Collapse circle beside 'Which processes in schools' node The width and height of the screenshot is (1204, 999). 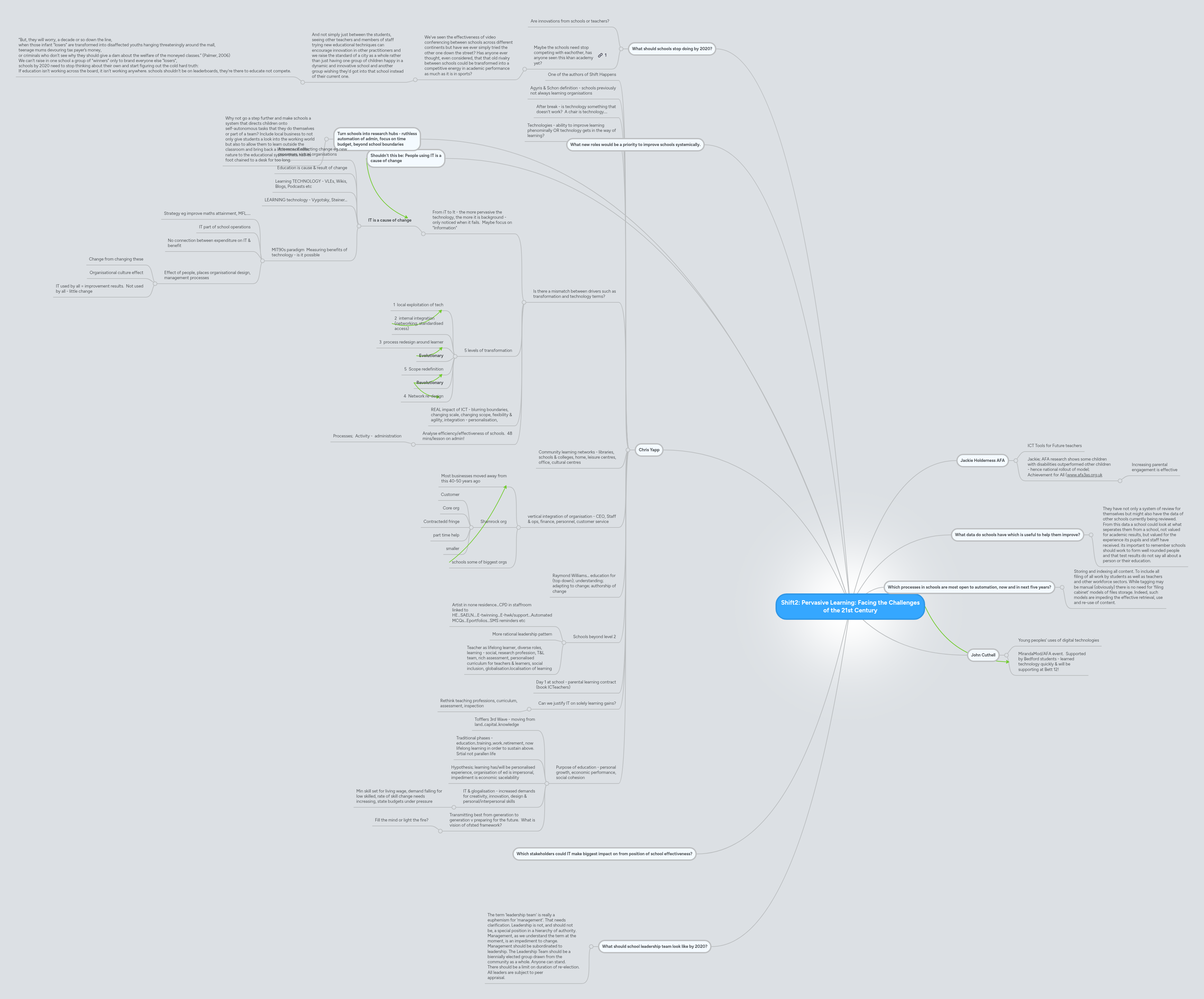click(1062, 587)
